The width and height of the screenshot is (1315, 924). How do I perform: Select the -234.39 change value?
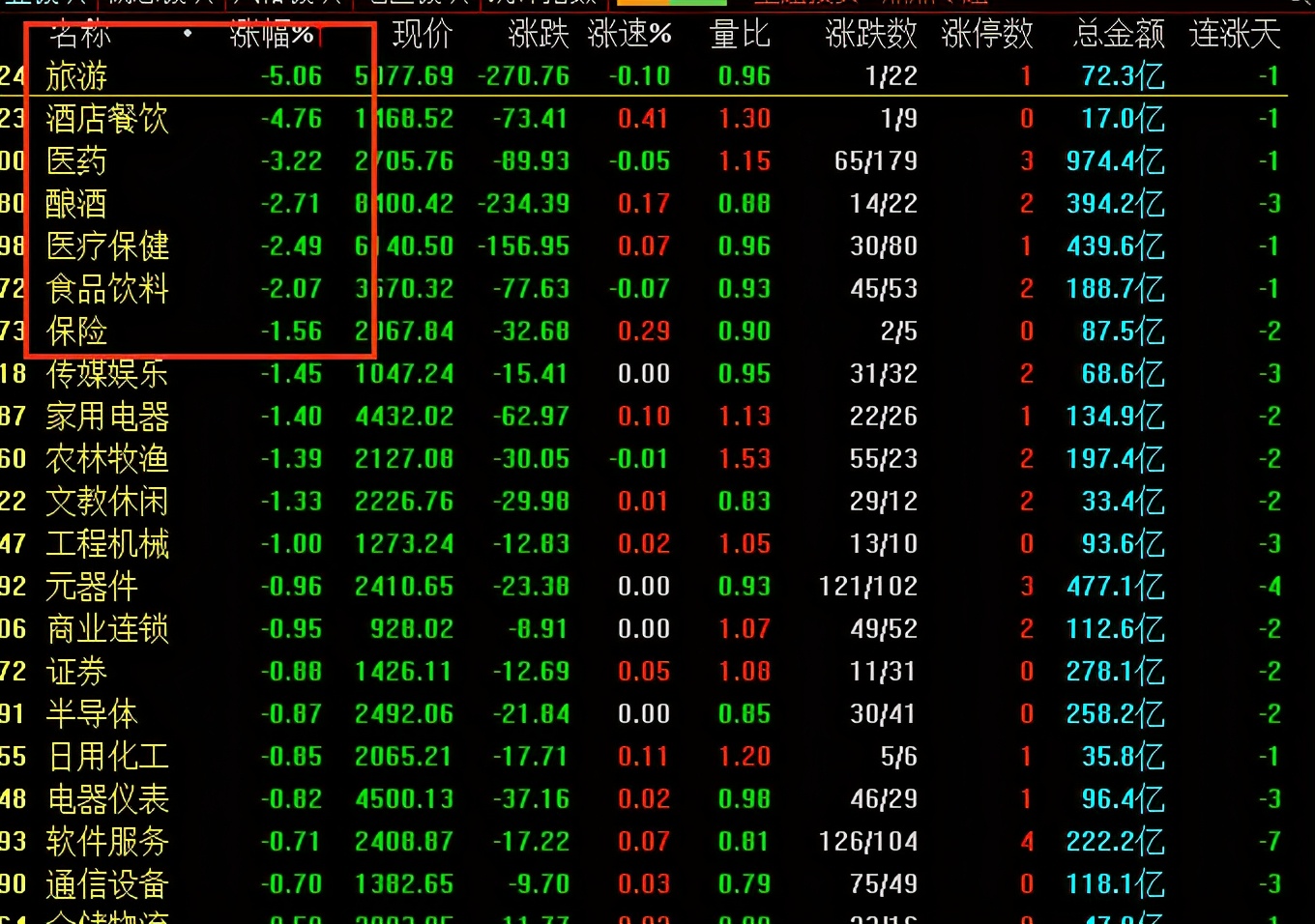coord(524,203)
